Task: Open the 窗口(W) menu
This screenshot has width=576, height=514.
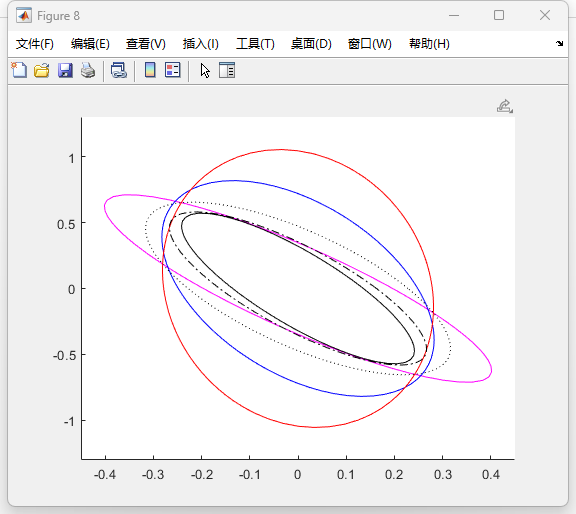Action: click(x=370, y=44)
